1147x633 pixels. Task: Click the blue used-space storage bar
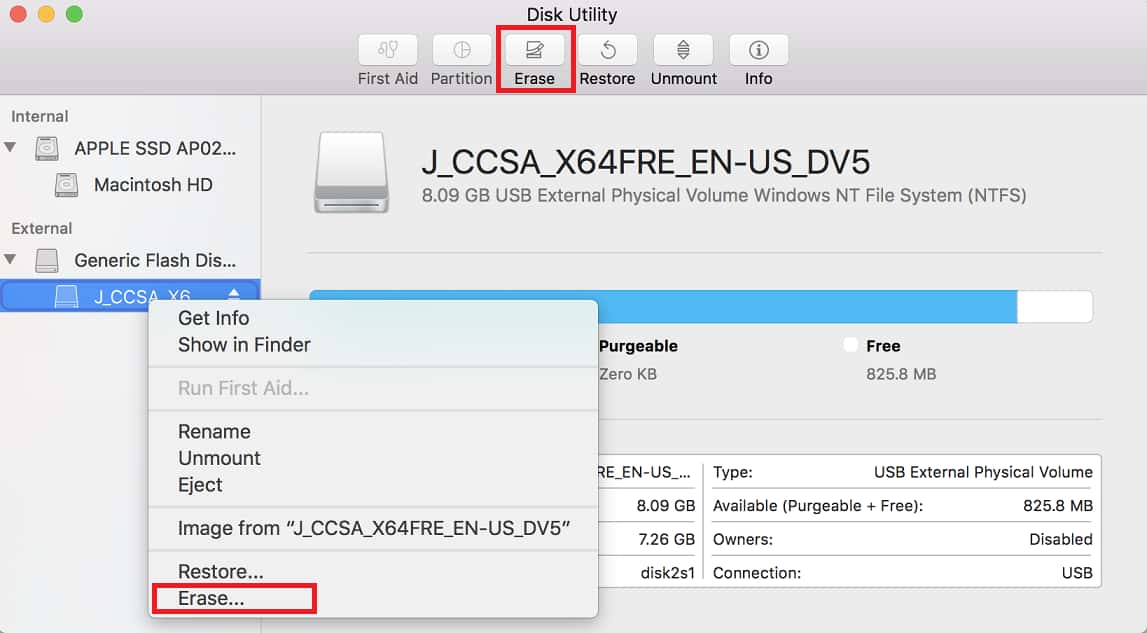click(x=808, y=307)
